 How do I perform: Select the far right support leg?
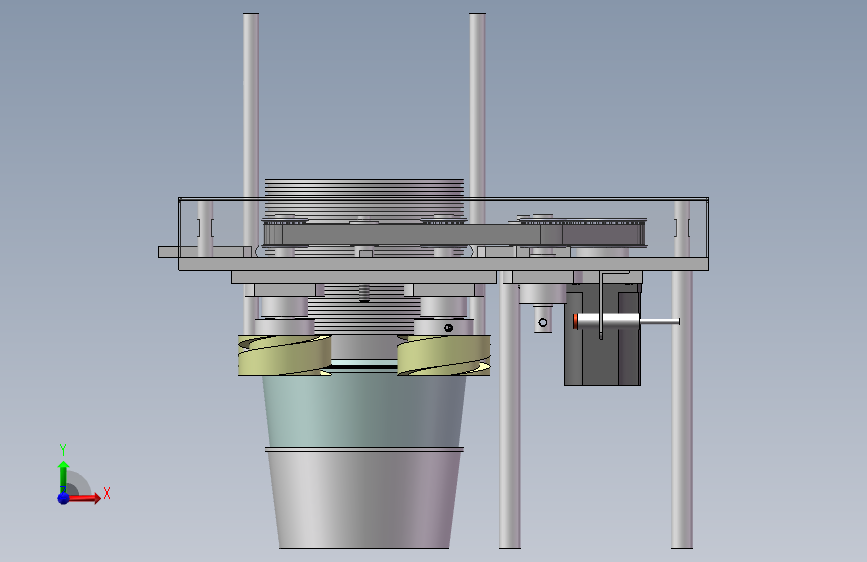pyautogui.click(x=682, y=409)
